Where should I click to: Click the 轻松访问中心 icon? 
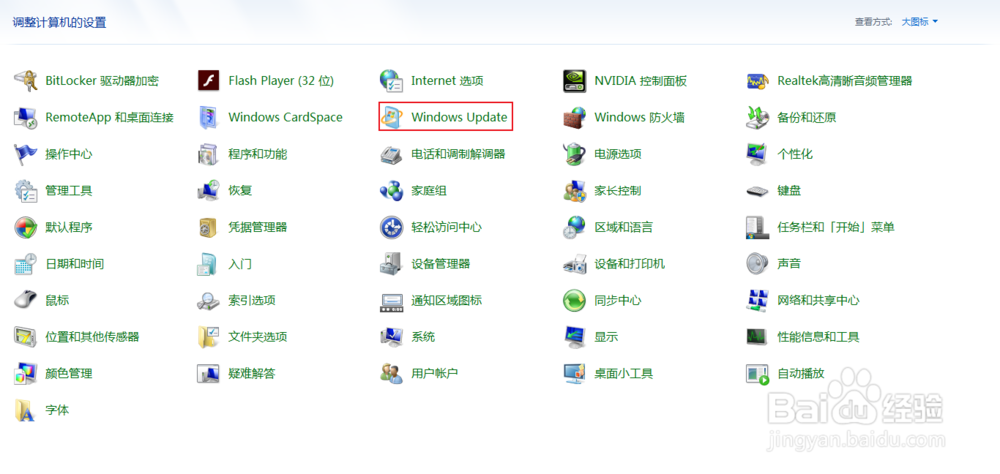[x=391, y=227]
